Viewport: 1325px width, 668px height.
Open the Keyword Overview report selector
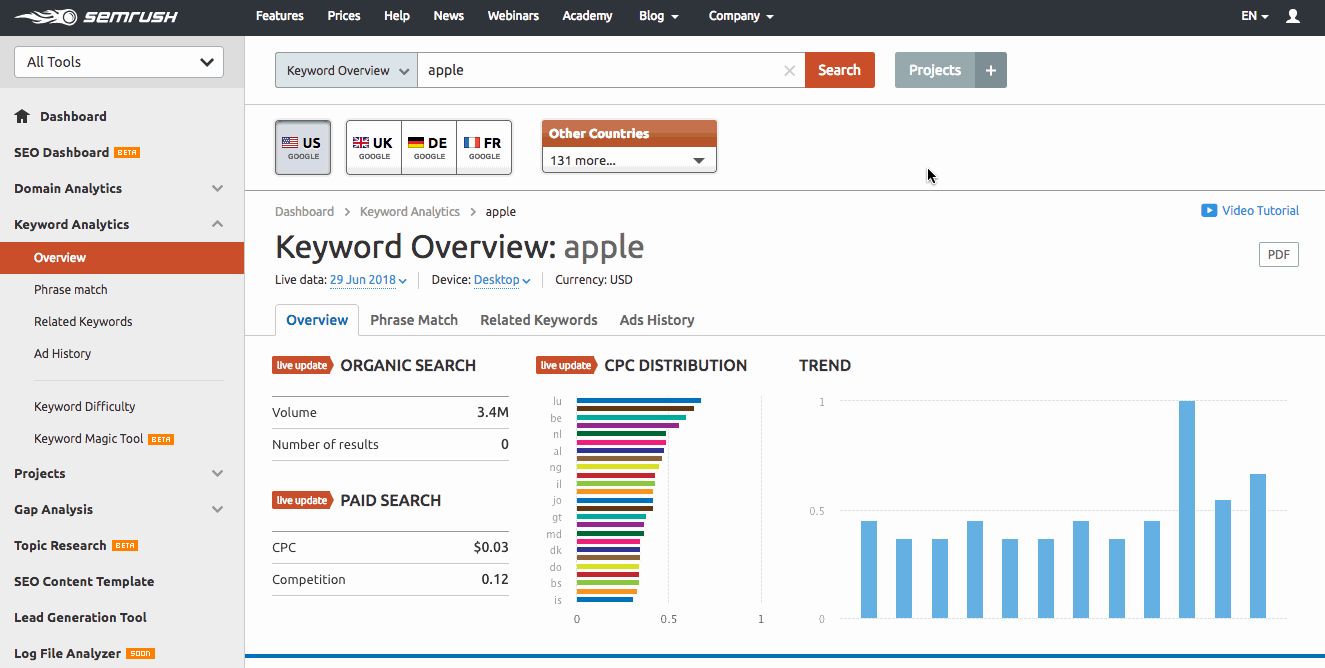pos(346,70)
